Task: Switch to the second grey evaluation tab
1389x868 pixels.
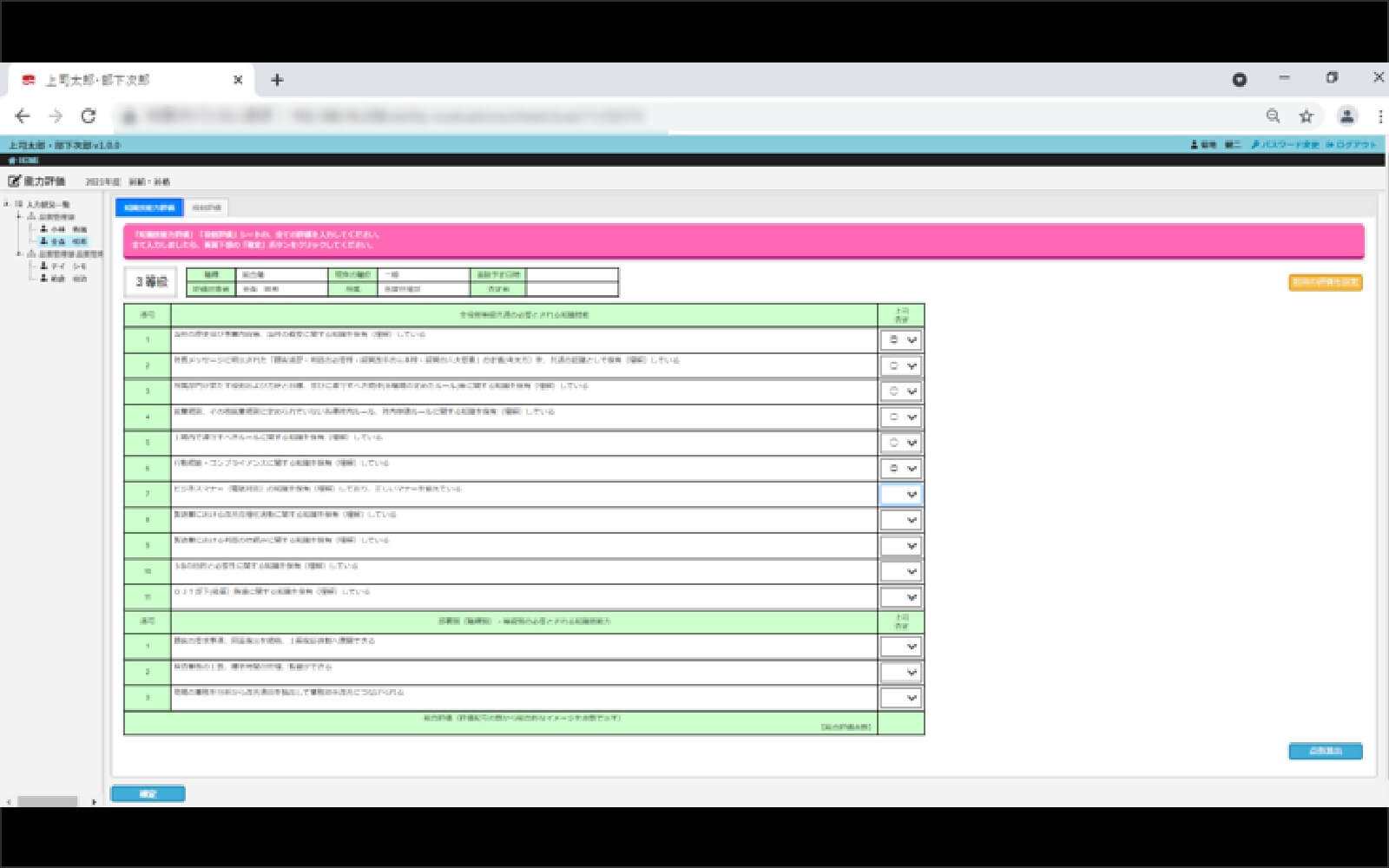Action: [x=207, y=207]
